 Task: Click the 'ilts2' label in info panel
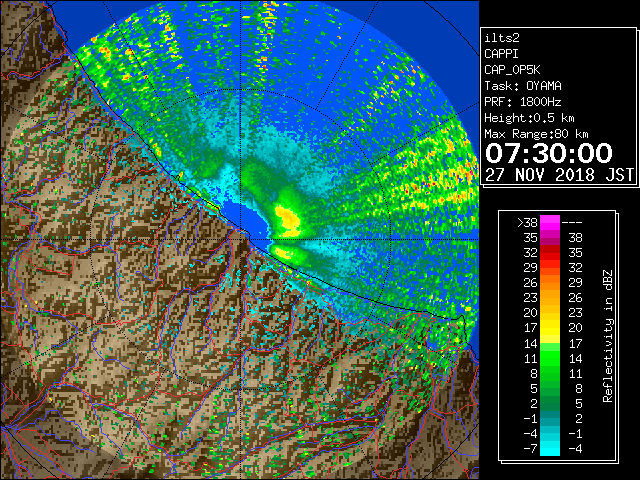(502, 38)
